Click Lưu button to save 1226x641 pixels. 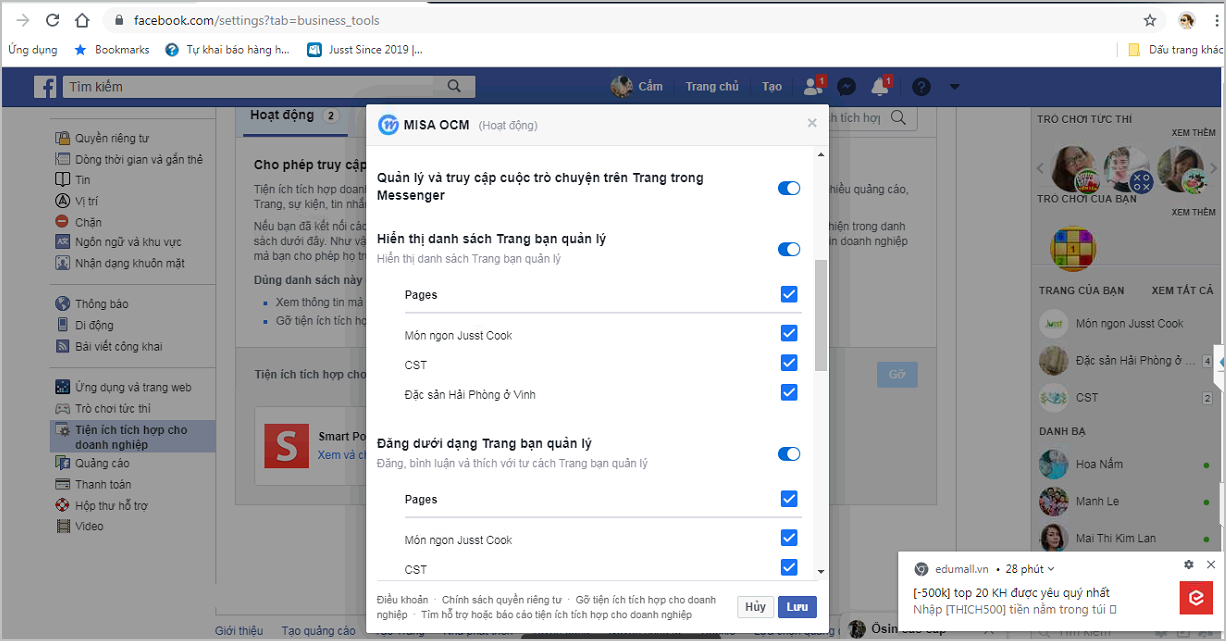point(797,607)
